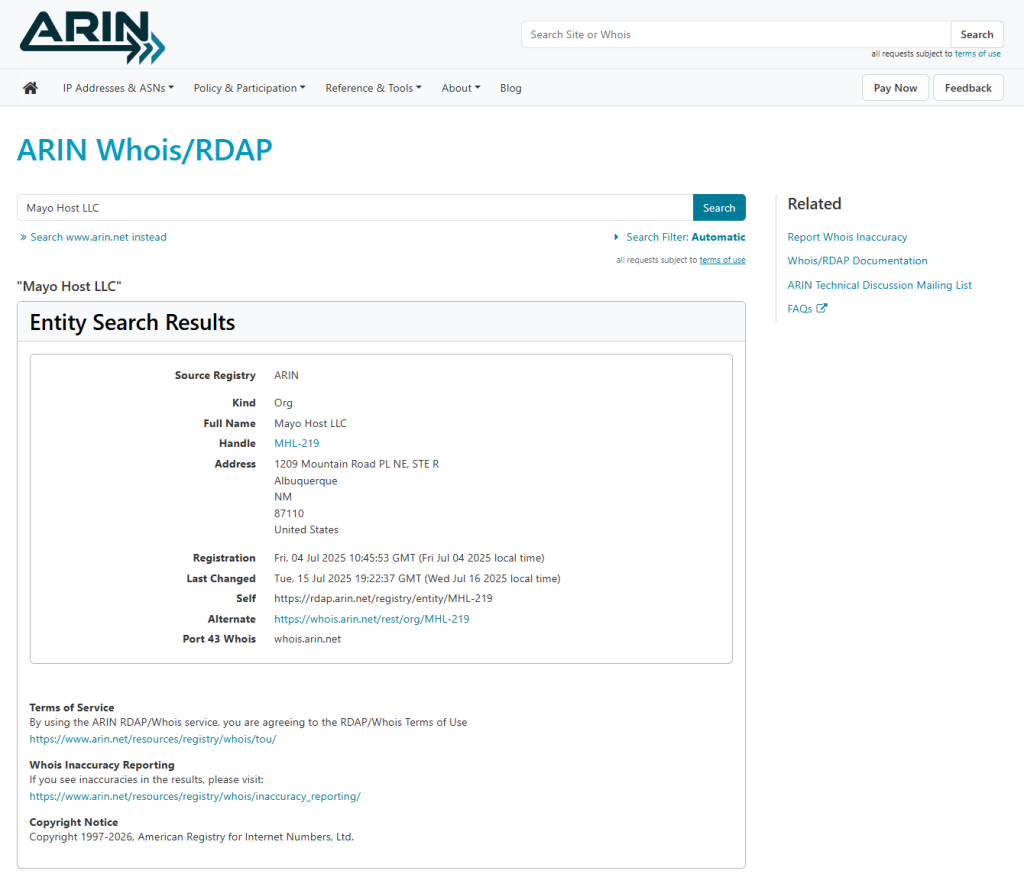Click the Whois query input field
This screenshot has width=1024, height=887.
coord(355,208)
